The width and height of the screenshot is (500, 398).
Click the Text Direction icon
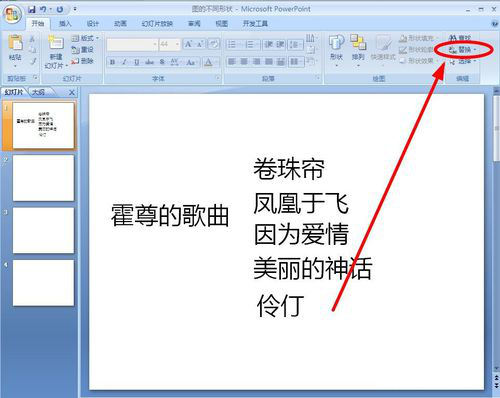coord(310,38)
